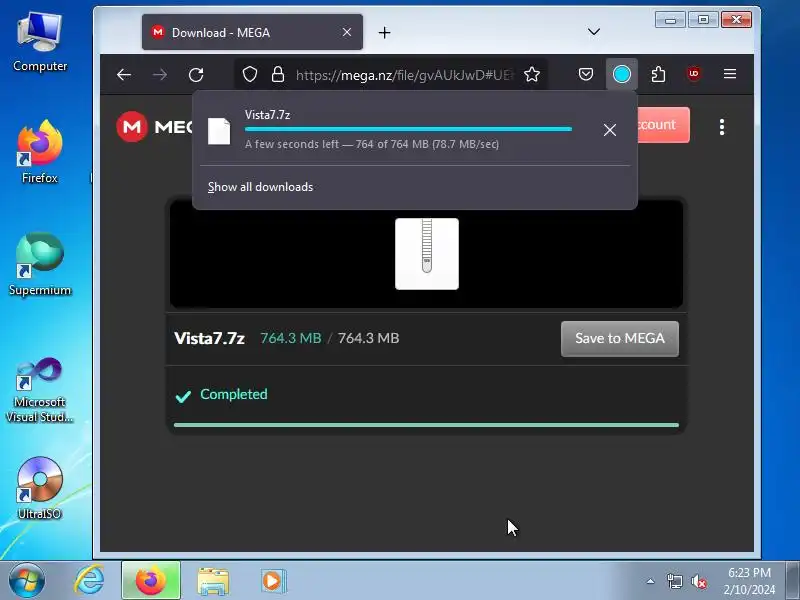800x600 pixels.
Task: Open the Computer desktop icon
Action: click(x=40, y=42)
